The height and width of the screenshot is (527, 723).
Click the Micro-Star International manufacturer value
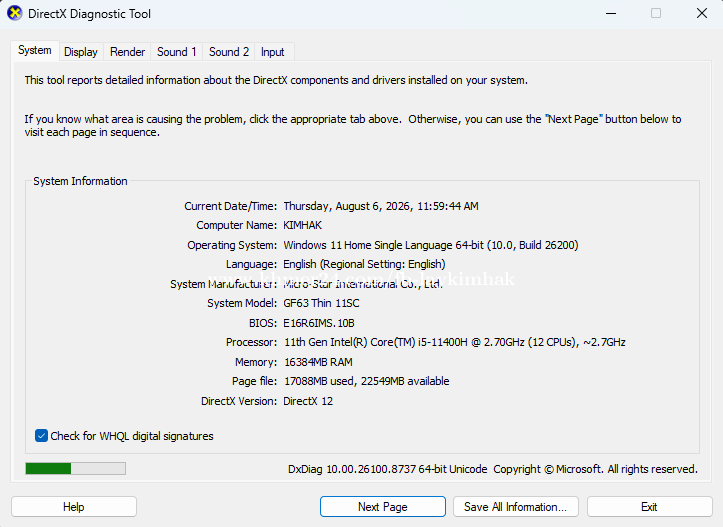pyautogui.click(x=363, y=284)
